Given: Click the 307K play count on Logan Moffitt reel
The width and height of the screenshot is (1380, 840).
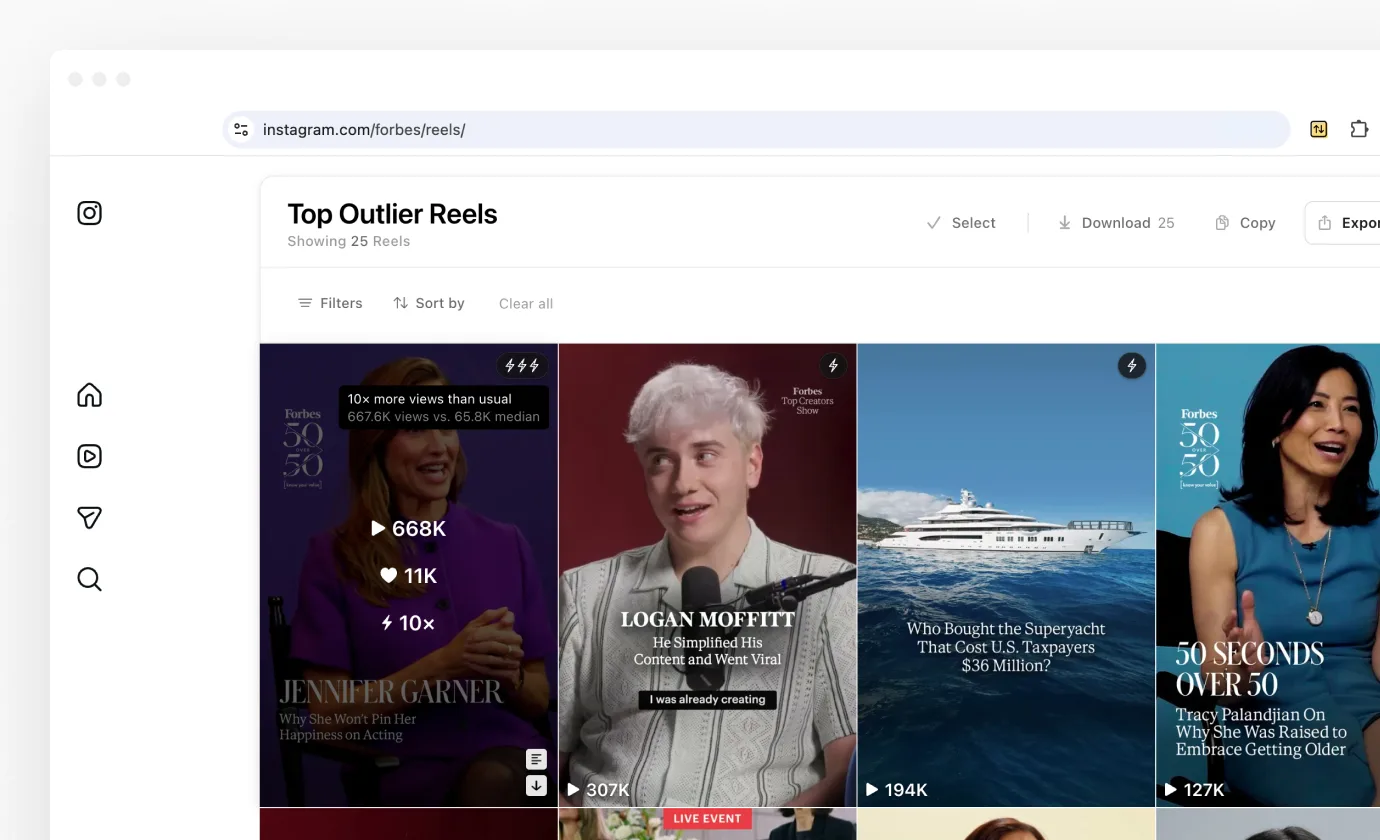Looking at the screenshot, I should (x=598, y=790).
